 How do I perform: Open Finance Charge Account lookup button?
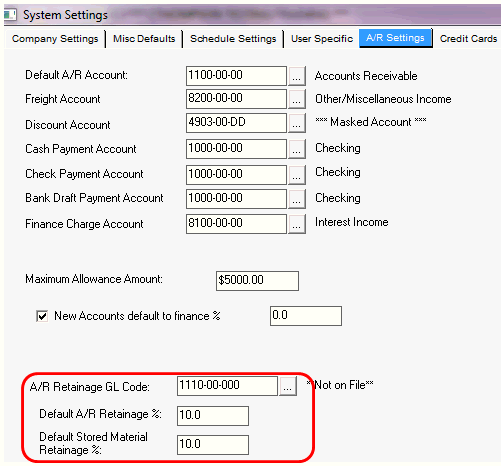[x=297, y=224]
